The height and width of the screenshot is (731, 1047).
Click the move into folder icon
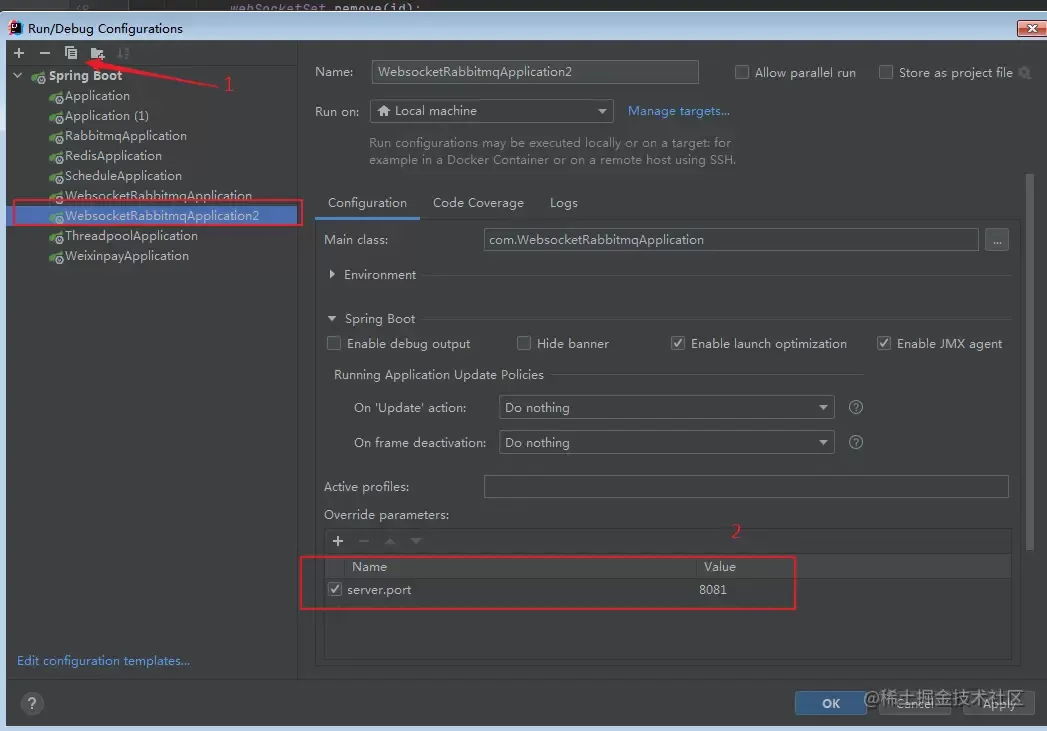(x=97, y=53)
